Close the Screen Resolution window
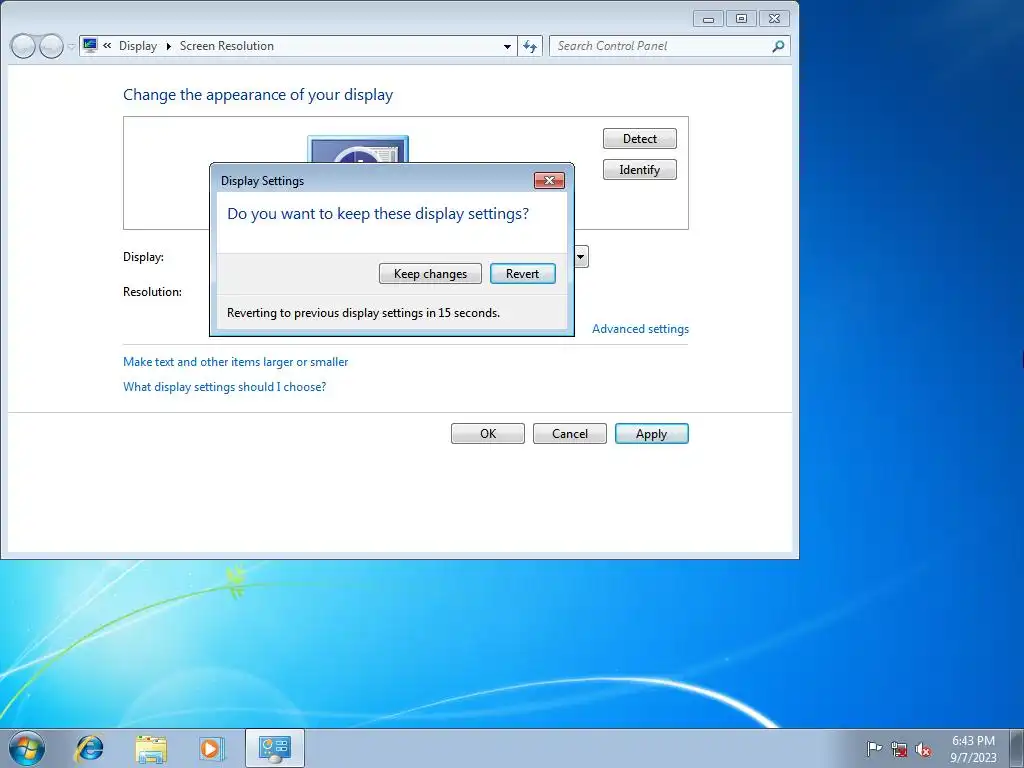The image size is (1024, 768). coord(774,19)
